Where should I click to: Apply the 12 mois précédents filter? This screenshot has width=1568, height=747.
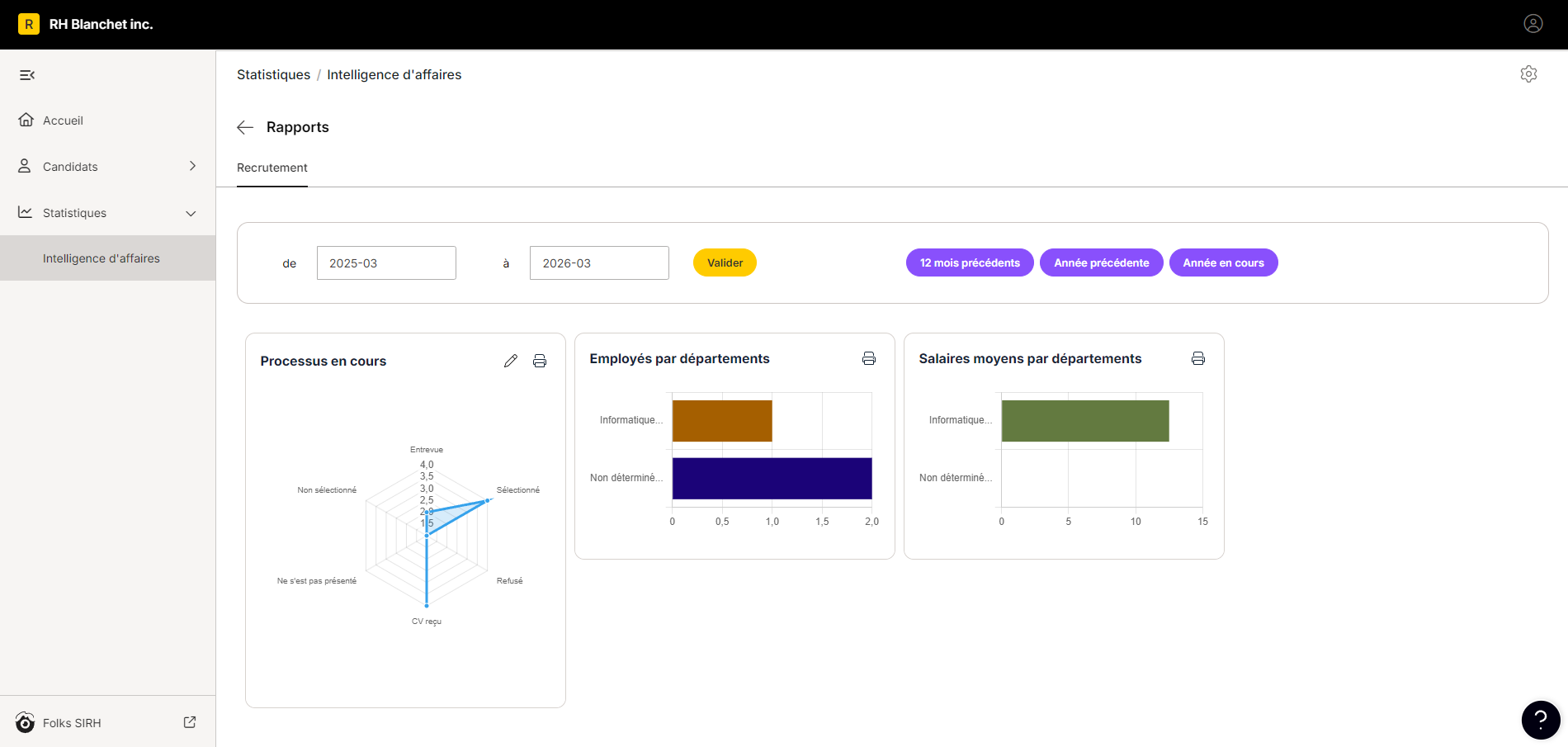coord(970,262)
